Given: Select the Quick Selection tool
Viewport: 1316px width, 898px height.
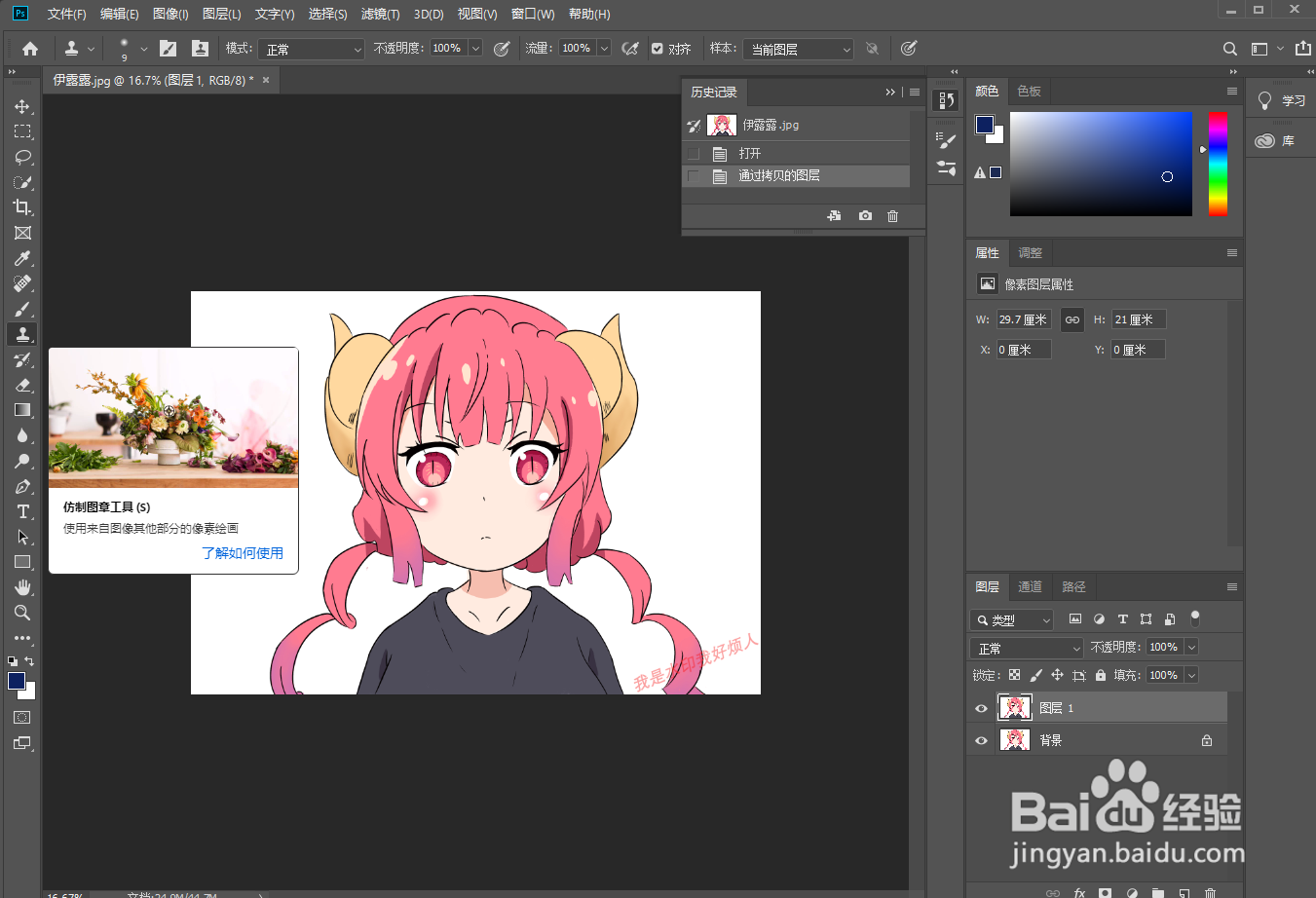Looking at the screenshot, I should point(22,182).
